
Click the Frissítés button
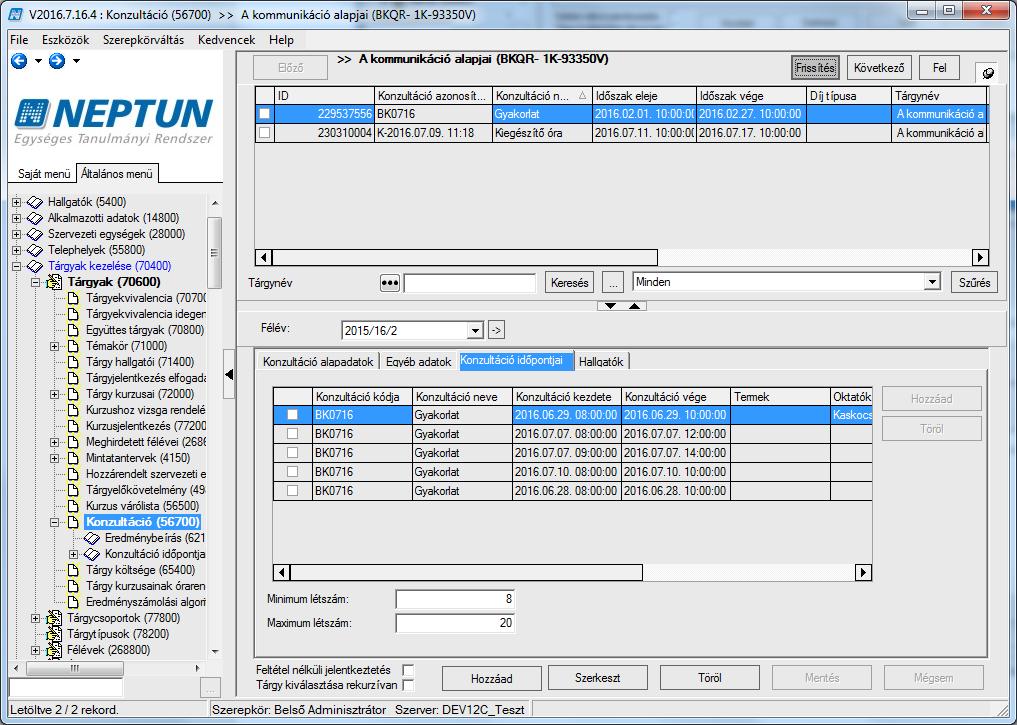pyautogui.click(x=815, y=67)
